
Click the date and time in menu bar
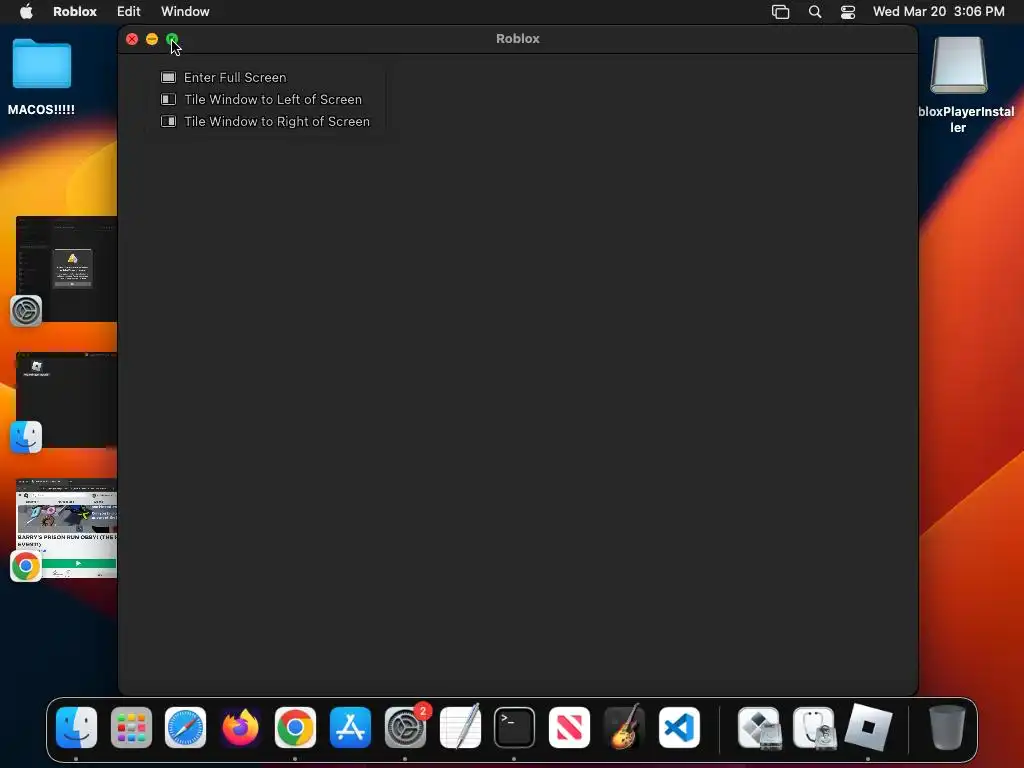point(938,11)
